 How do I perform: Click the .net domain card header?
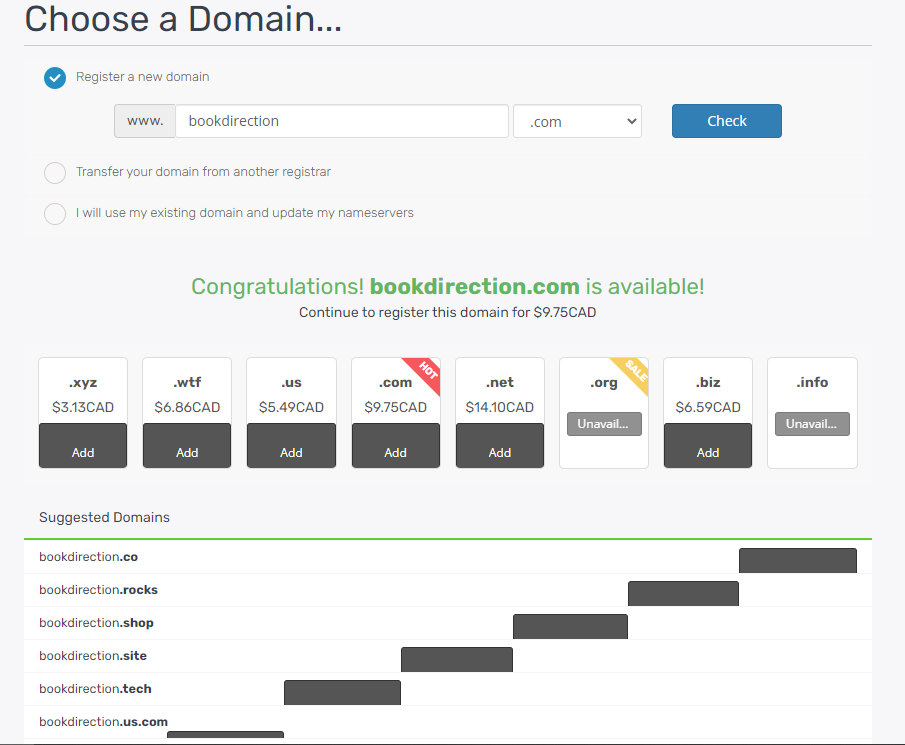(499, 382)
